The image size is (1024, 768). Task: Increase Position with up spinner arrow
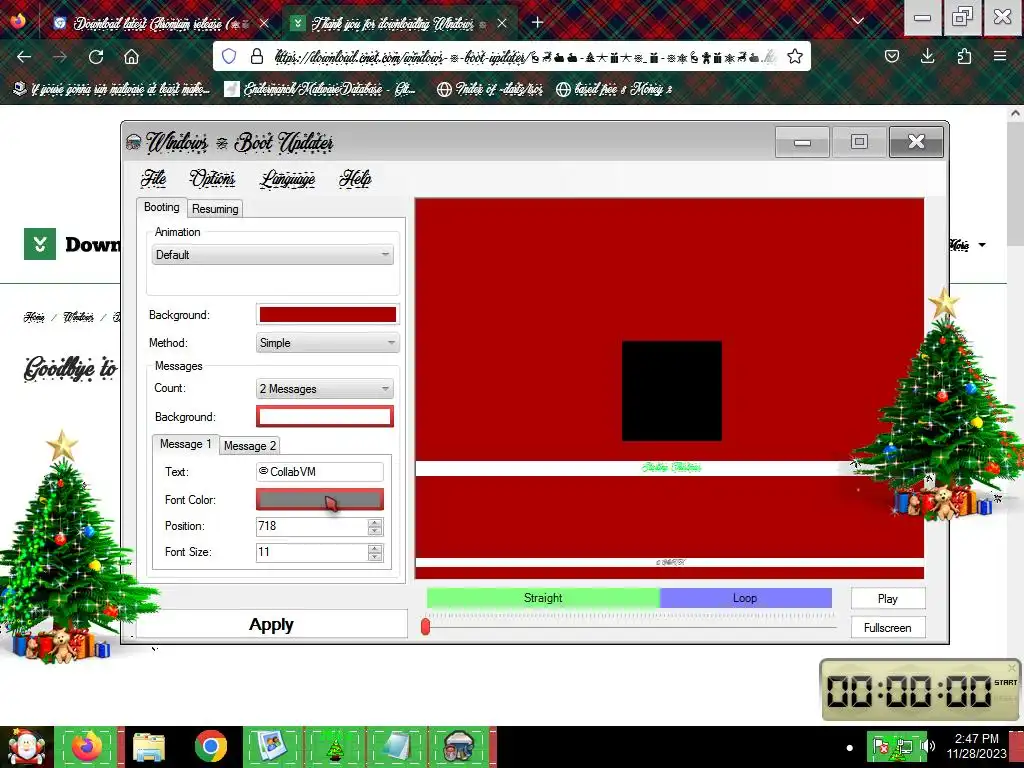point(375,522)
